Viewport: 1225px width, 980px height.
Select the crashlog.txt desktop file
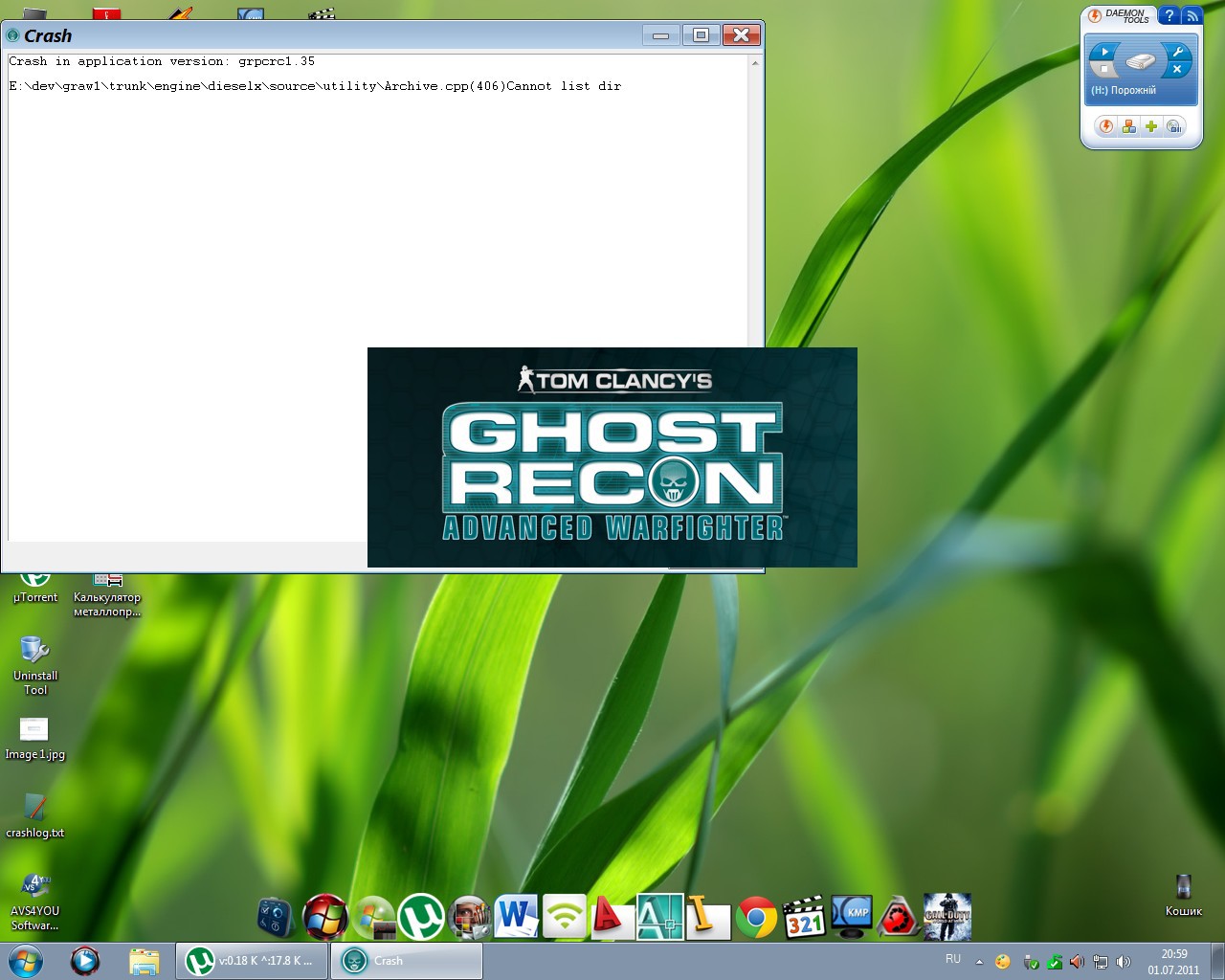pos(35,816)
